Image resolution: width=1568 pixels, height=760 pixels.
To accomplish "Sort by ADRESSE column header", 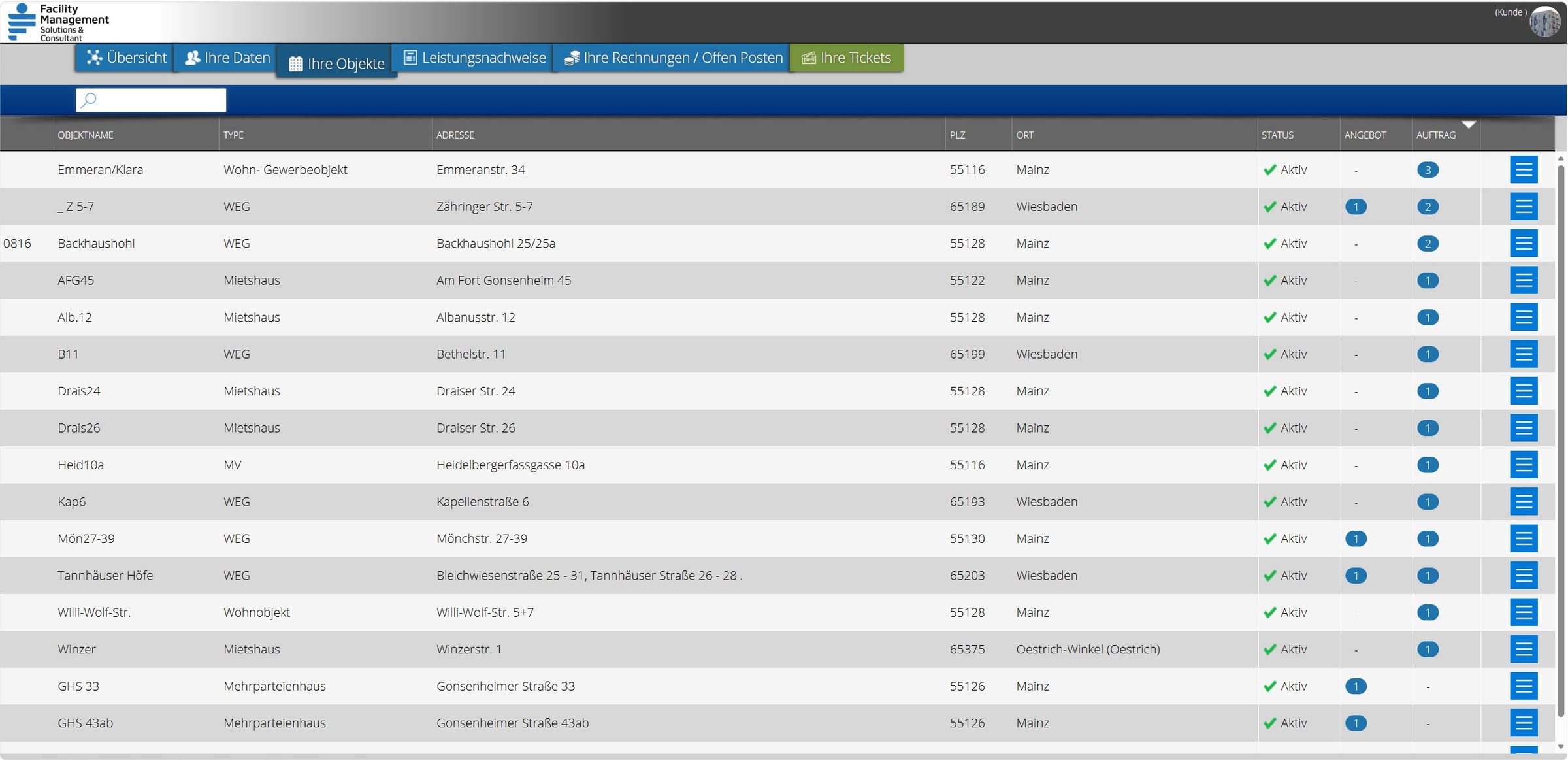I will (455, 135).
